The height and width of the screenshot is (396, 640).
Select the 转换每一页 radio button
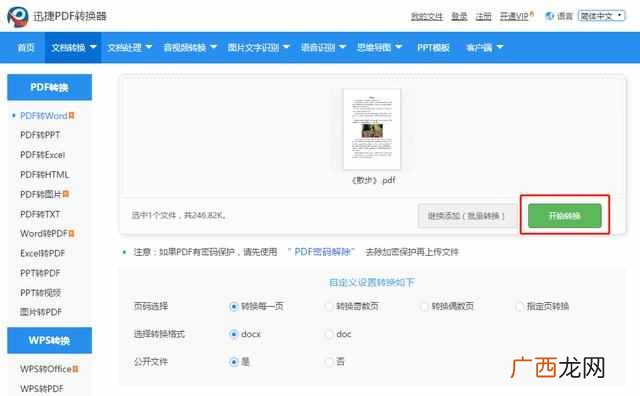tap(233, 306)
